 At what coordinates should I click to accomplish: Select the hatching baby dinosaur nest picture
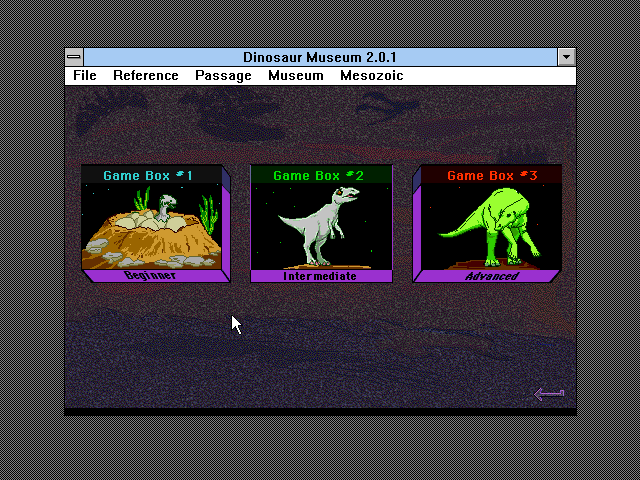(x=151, y=226)
